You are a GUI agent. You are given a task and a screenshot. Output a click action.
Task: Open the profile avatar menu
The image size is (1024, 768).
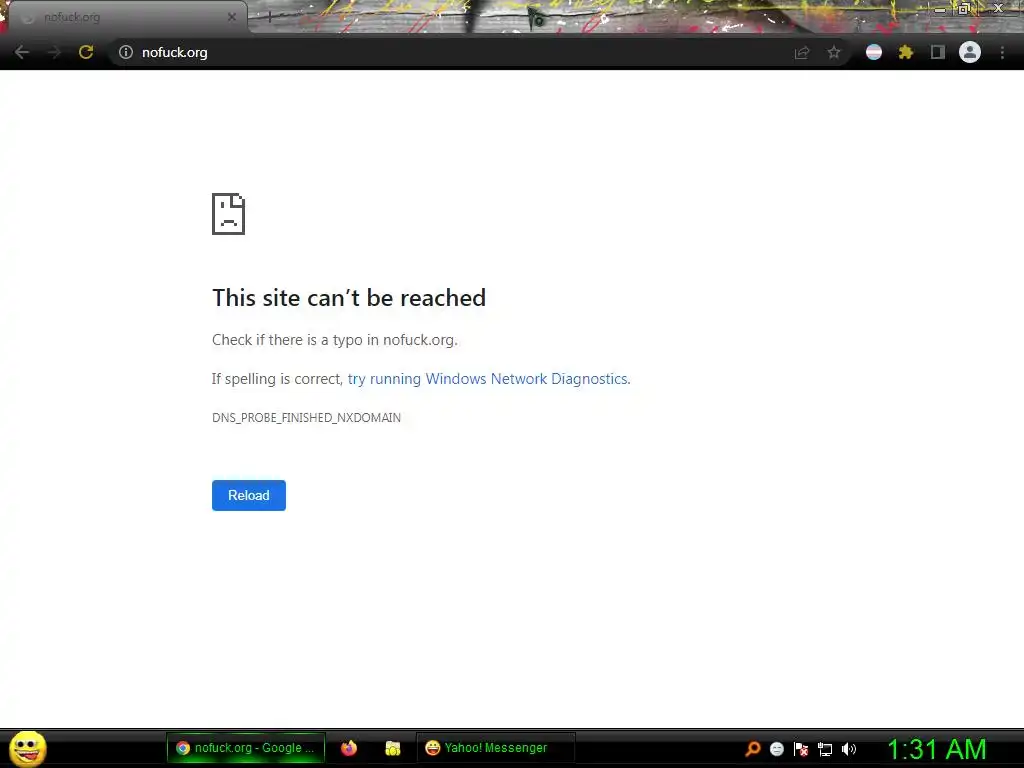[x=970, y=52]
